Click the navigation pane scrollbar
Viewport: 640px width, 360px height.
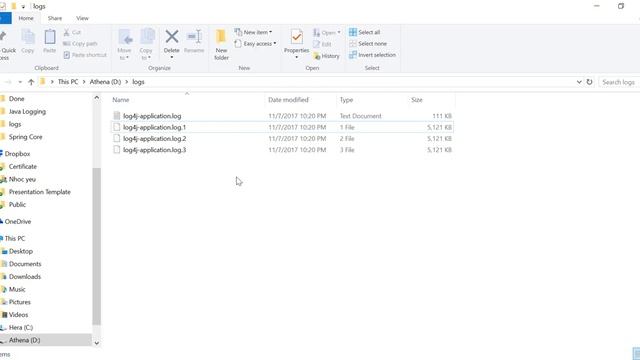tap(96, 246)
